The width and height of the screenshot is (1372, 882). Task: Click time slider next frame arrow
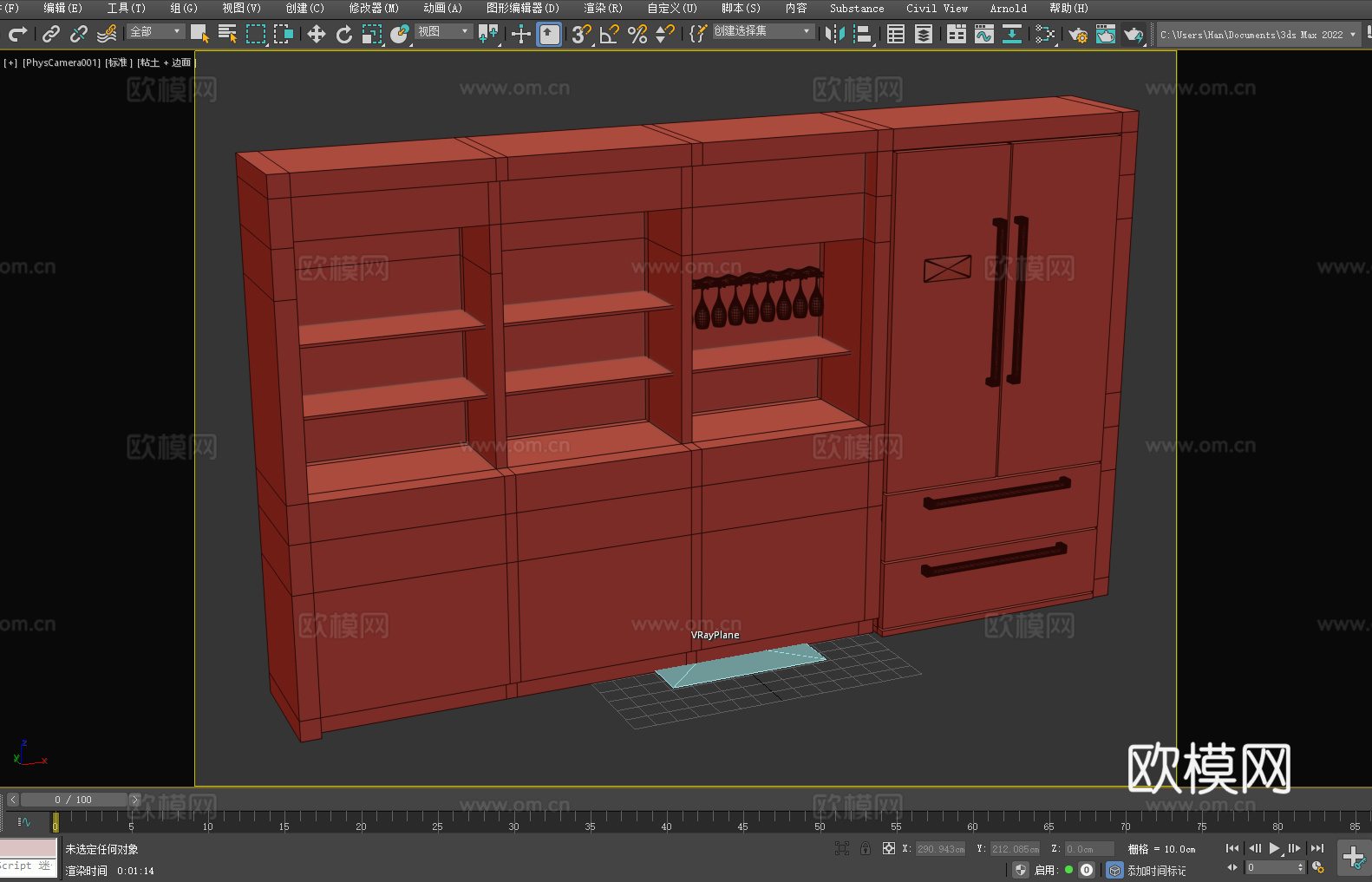click(x=134, y=800)
